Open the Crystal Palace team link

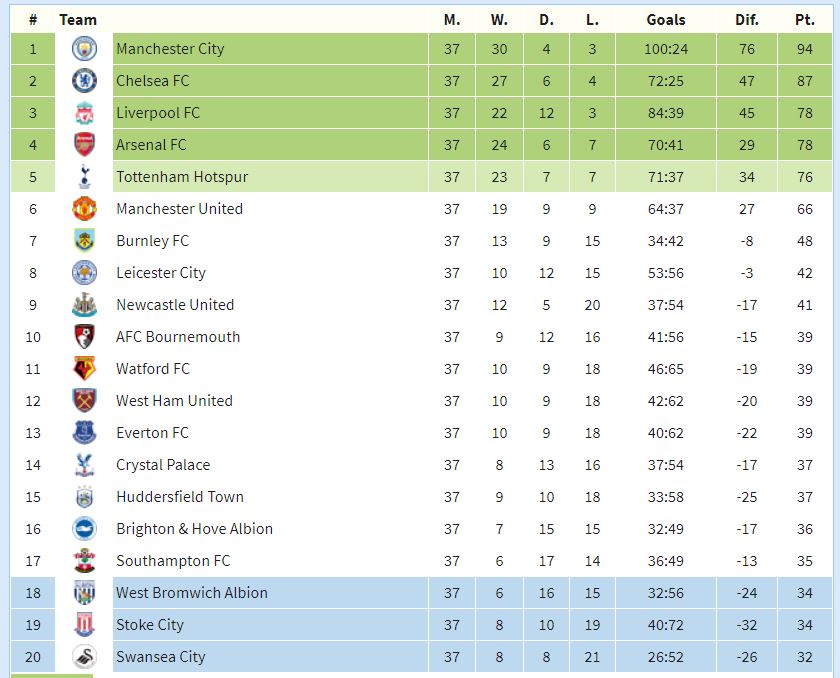163,465
